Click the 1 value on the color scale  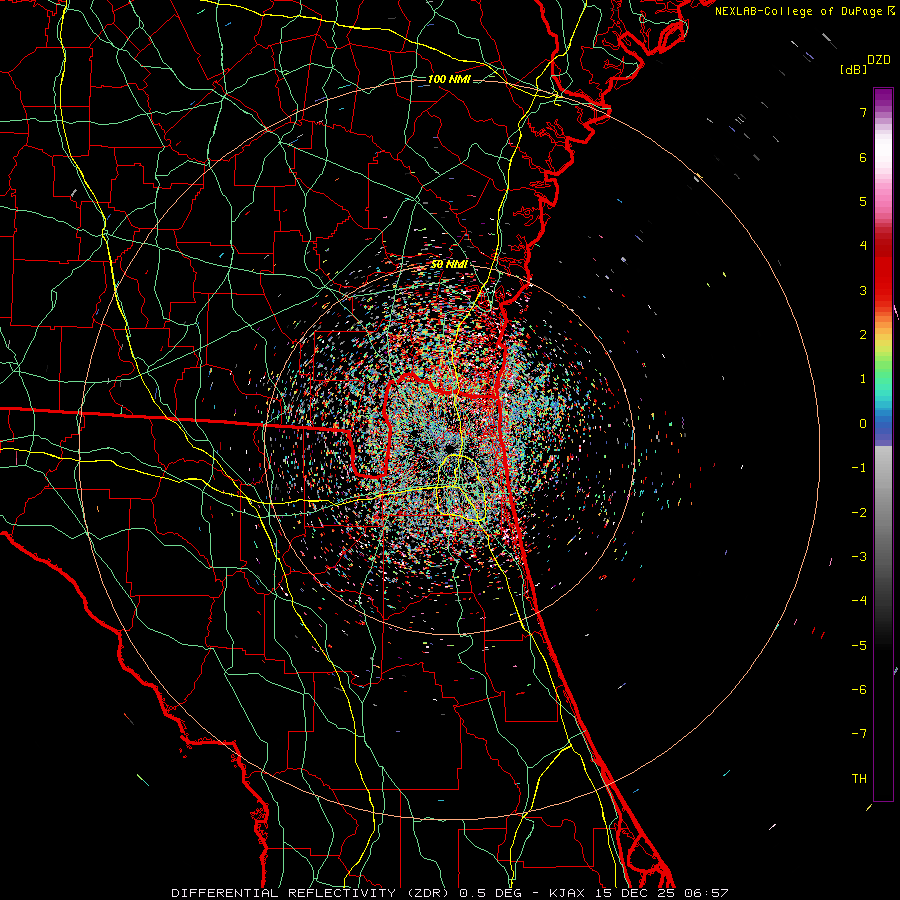(x=863, y=379)
